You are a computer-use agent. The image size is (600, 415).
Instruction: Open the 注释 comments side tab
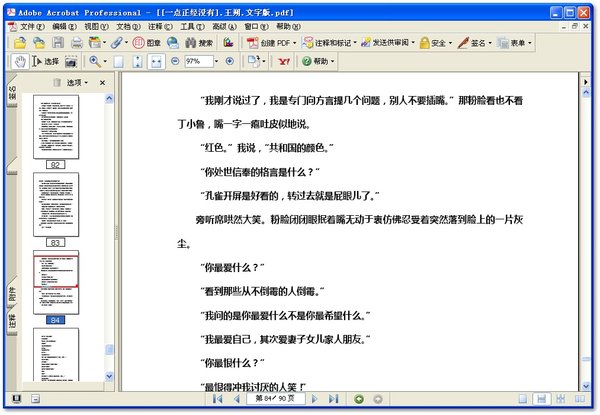pyautogui.click(x=12, y=322)
